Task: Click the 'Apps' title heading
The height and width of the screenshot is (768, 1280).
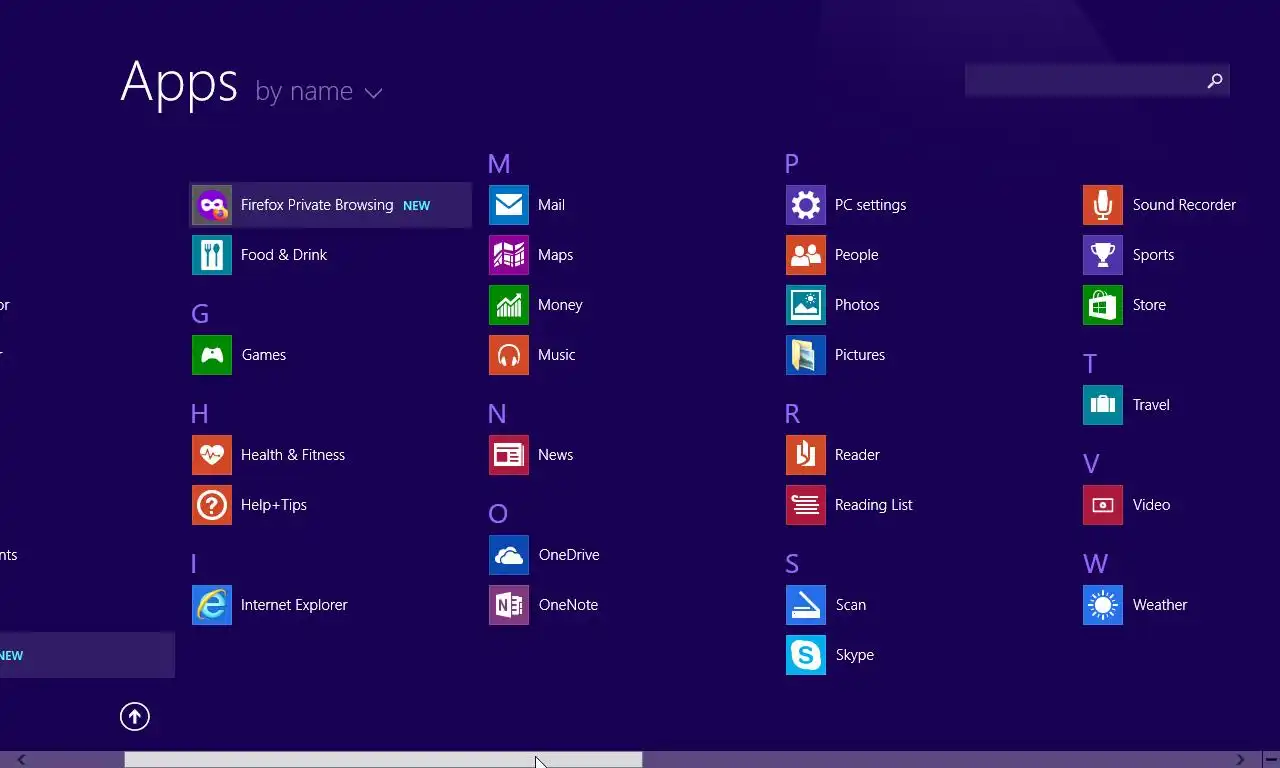Action: pyautogui.click(x=179, y=84)
